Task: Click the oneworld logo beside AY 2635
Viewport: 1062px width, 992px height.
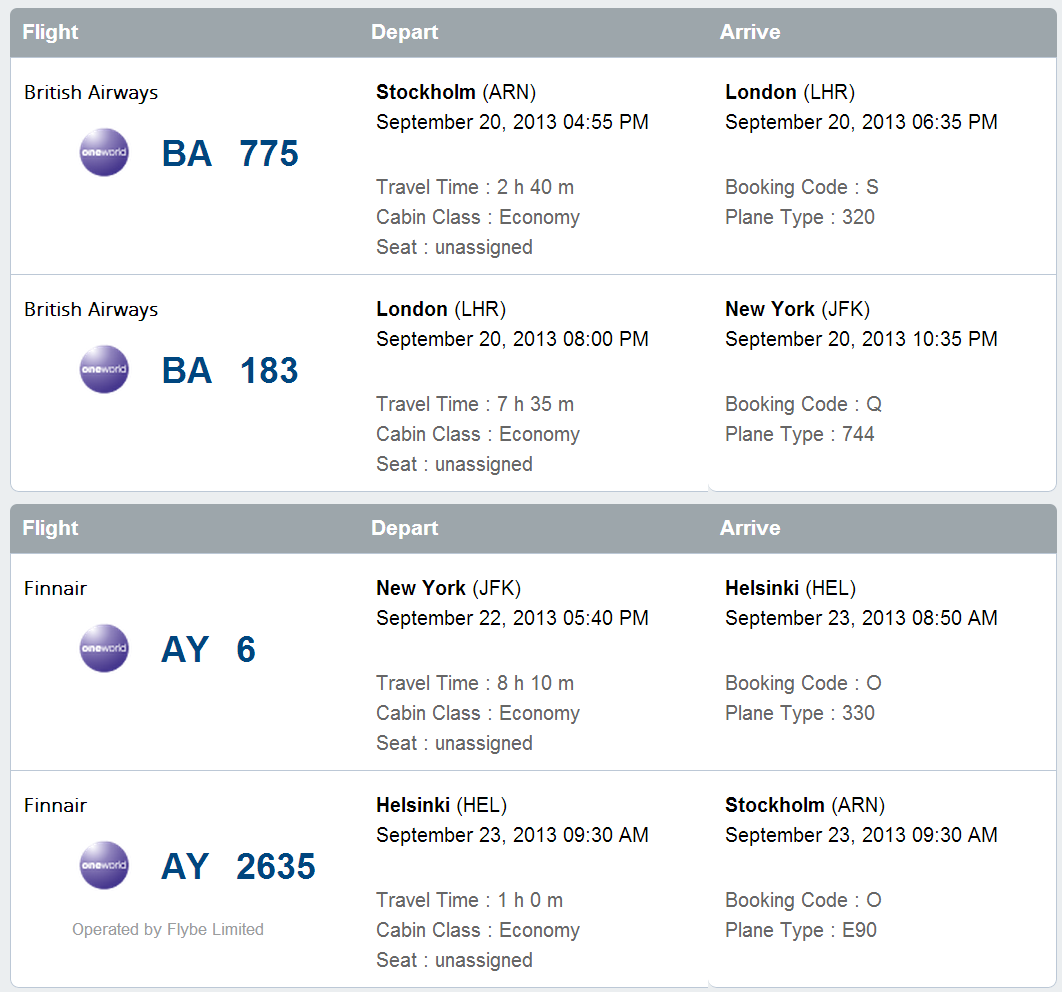Action: [104, 866]
